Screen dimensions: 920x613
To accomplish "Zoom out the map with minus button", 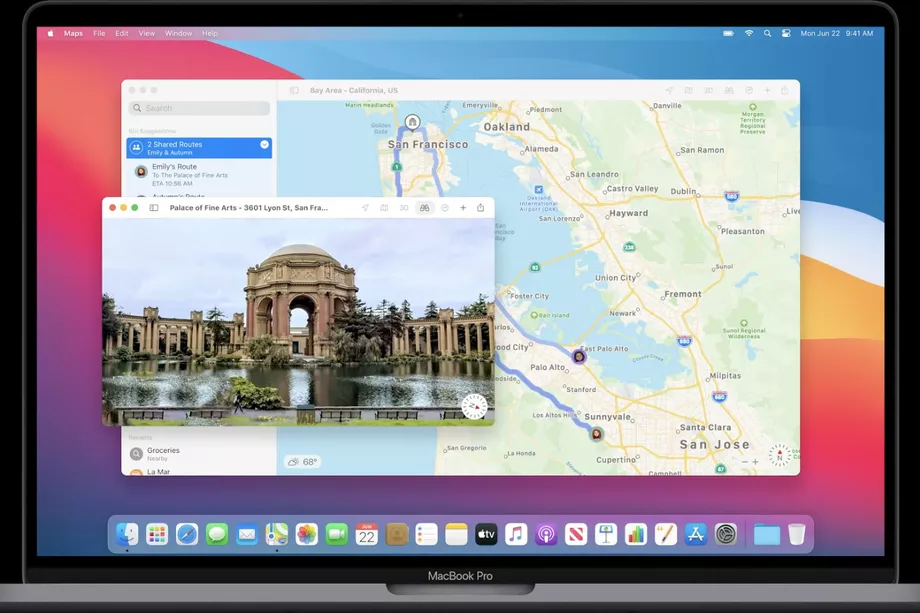I will [x=745, y=462].
